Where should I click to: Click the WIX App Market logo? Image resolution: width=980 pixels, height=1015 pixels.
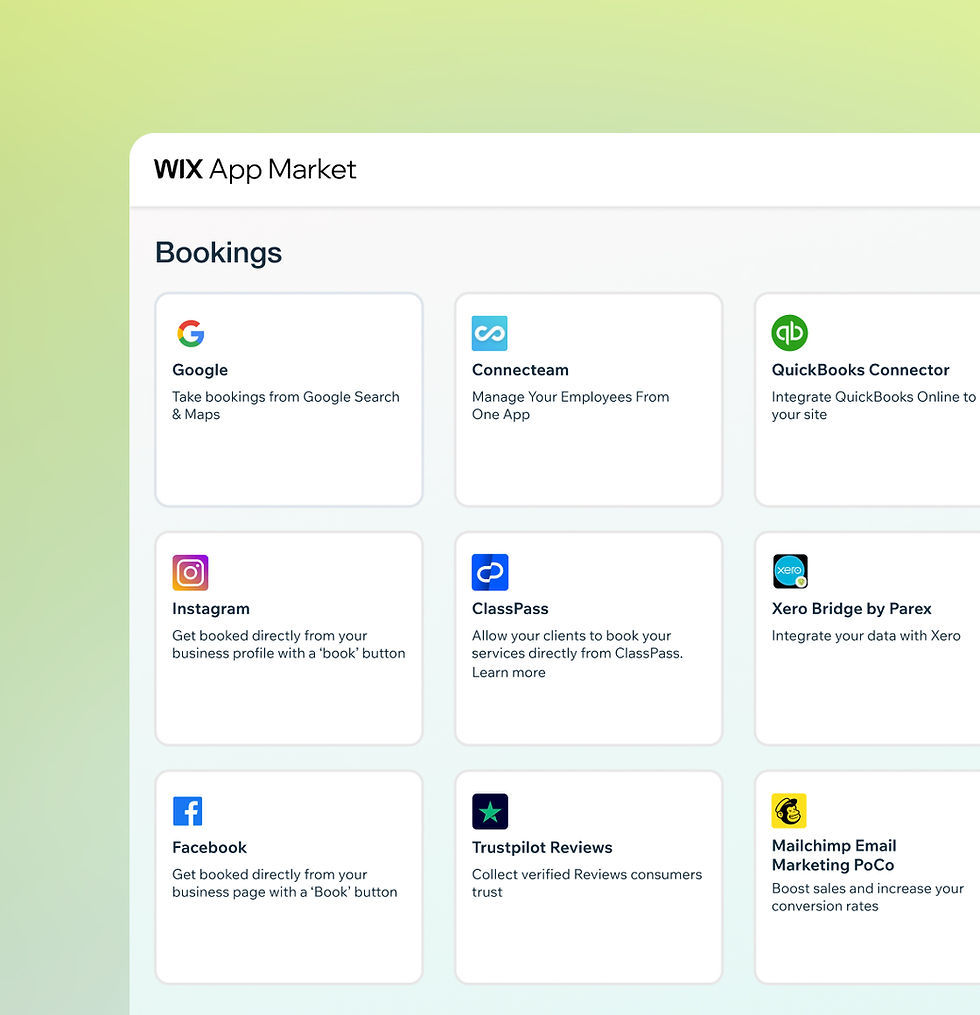[255, 170]
